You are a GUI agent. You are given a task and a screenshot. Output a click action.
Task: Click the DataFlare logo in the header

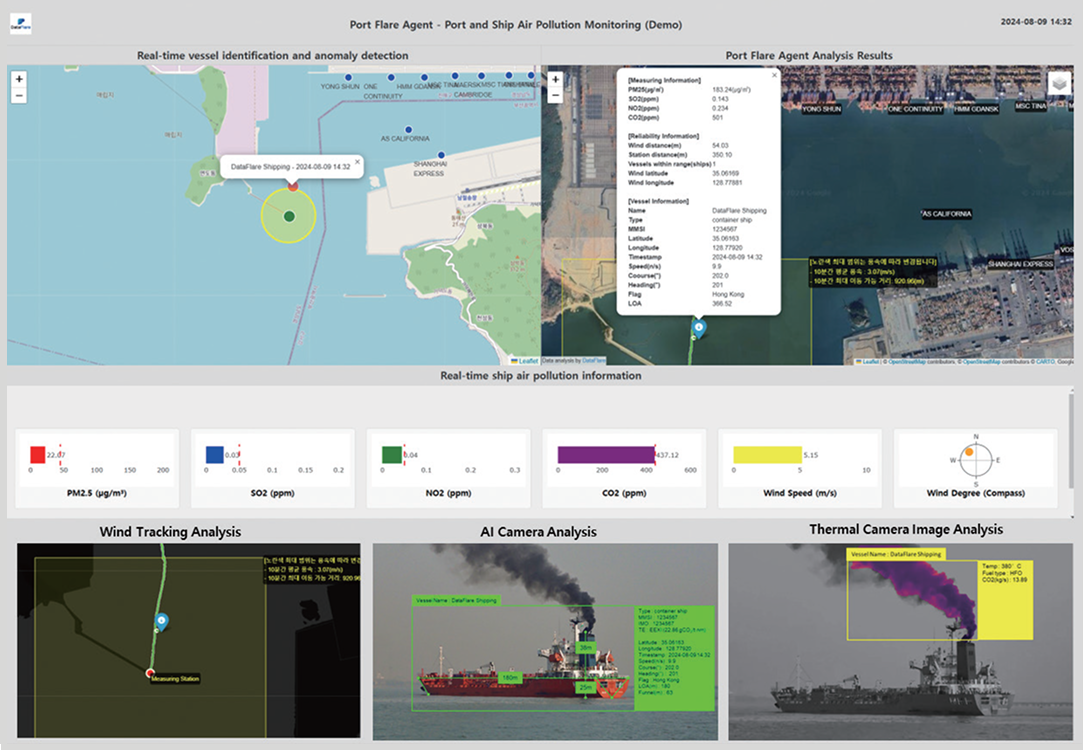point(20,22)
